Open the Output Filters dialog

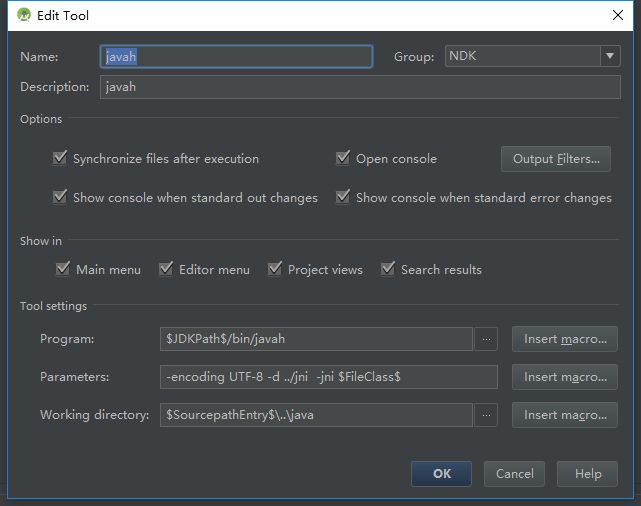556,159
